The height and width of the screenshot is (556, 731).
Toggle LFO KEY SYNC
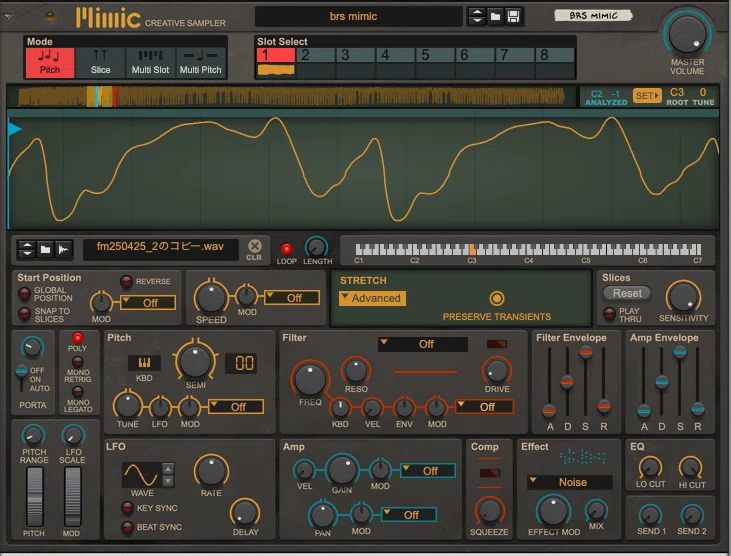pos(127,508)
